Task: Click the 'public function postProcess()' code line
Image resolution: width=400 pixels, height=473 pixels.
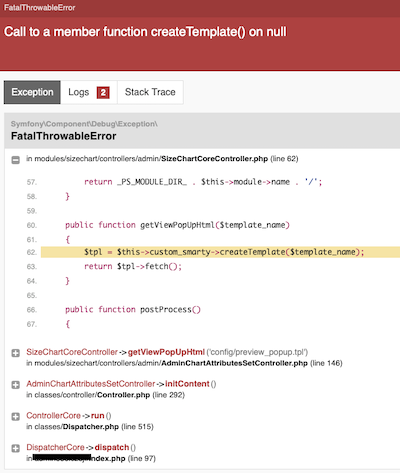Action: 133,310
